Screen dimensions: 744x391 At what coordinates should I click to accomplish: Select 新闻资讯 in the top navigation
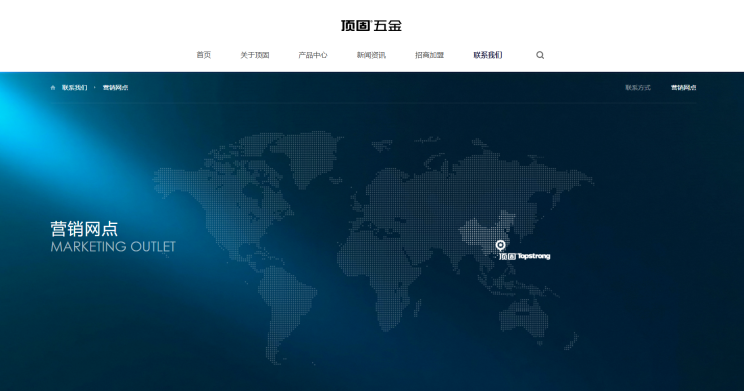click(371, 55)
